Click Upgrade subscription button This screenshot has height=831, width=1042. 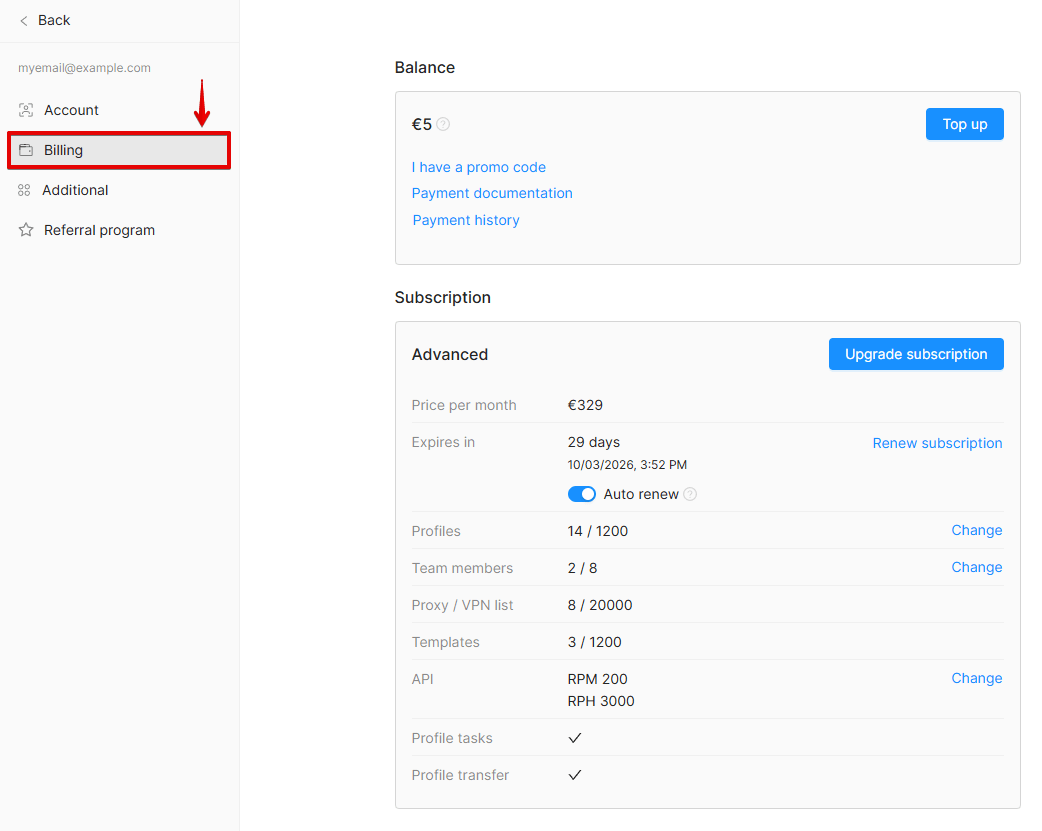point(916,354)
